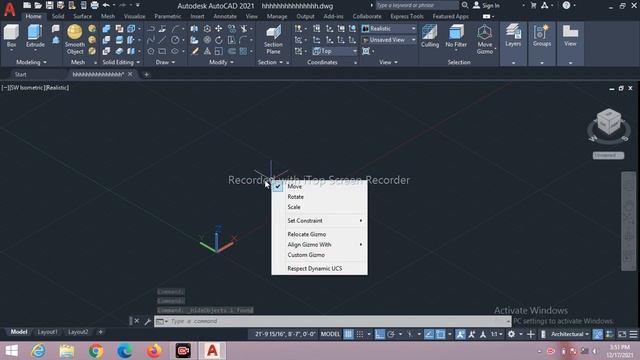Click the Plot printer icon
The width and height of the screenshot is (640, 360).
94,5
